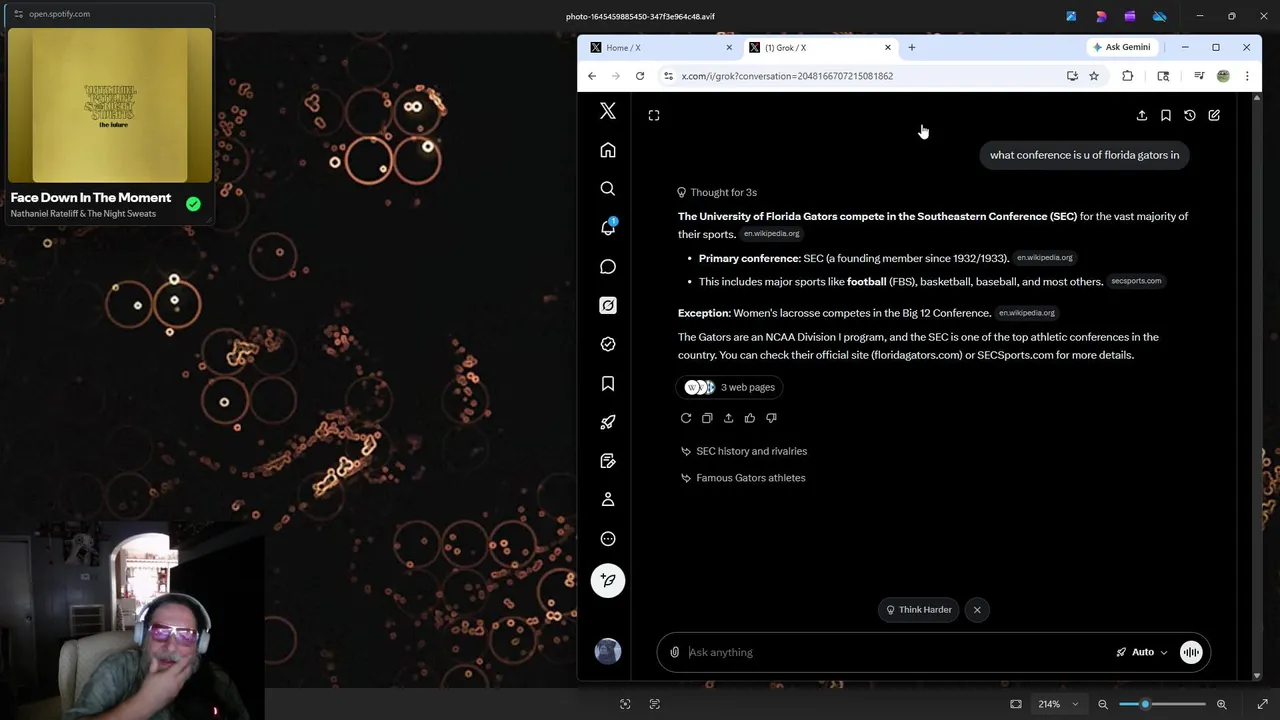Image resolution: width=1280 pixels, height=720 pixels.
Task: Open the 214% zoom dropdown in photo viewer
Action: pos(1058,704)
